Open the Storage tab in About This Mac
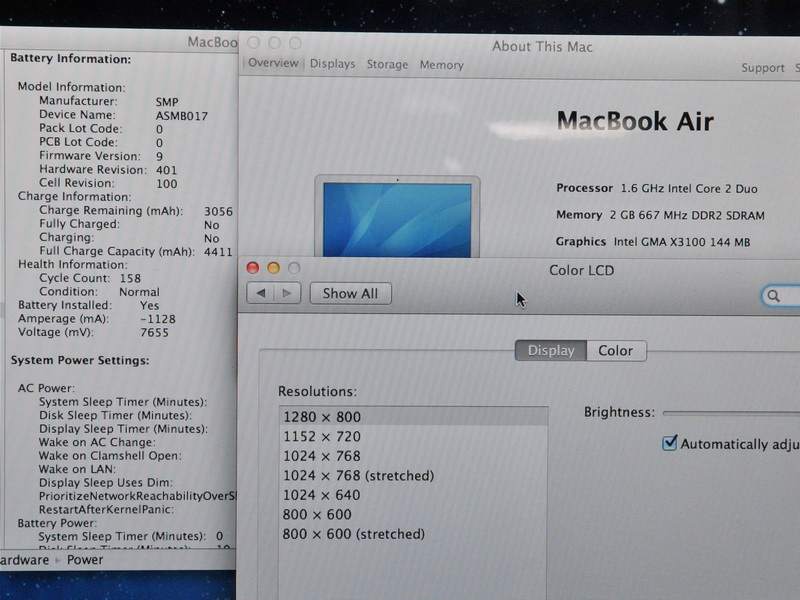 point(387,64)
